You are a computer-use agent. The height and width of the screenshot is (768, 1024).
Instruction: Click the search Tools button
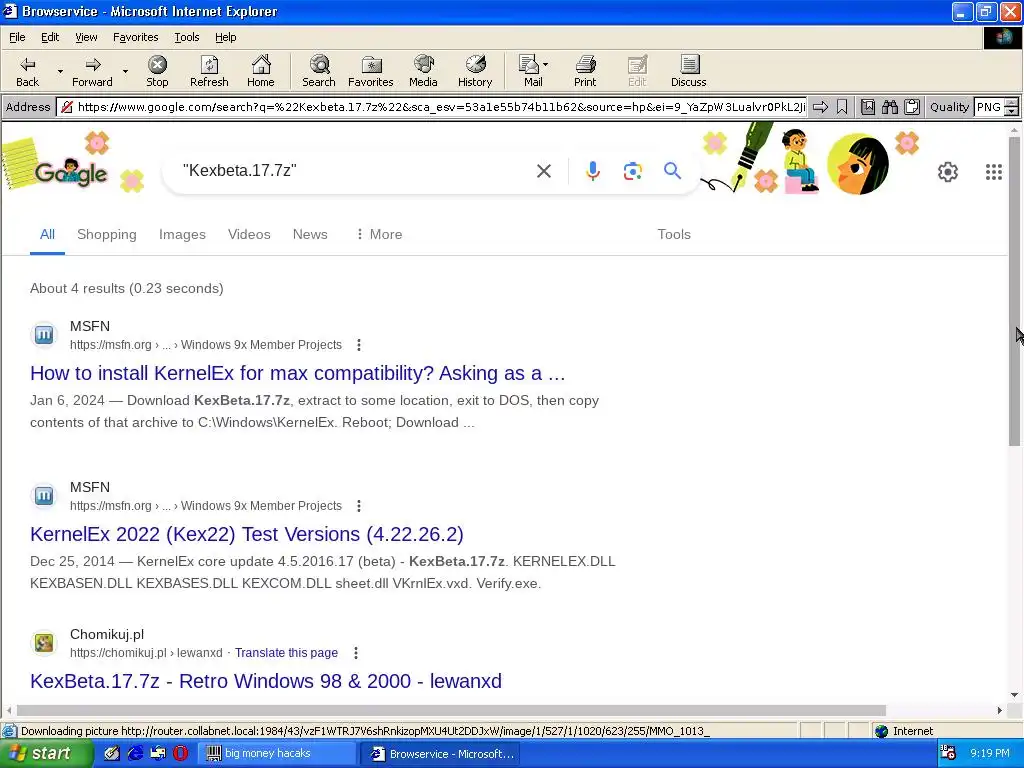point(673,234)
